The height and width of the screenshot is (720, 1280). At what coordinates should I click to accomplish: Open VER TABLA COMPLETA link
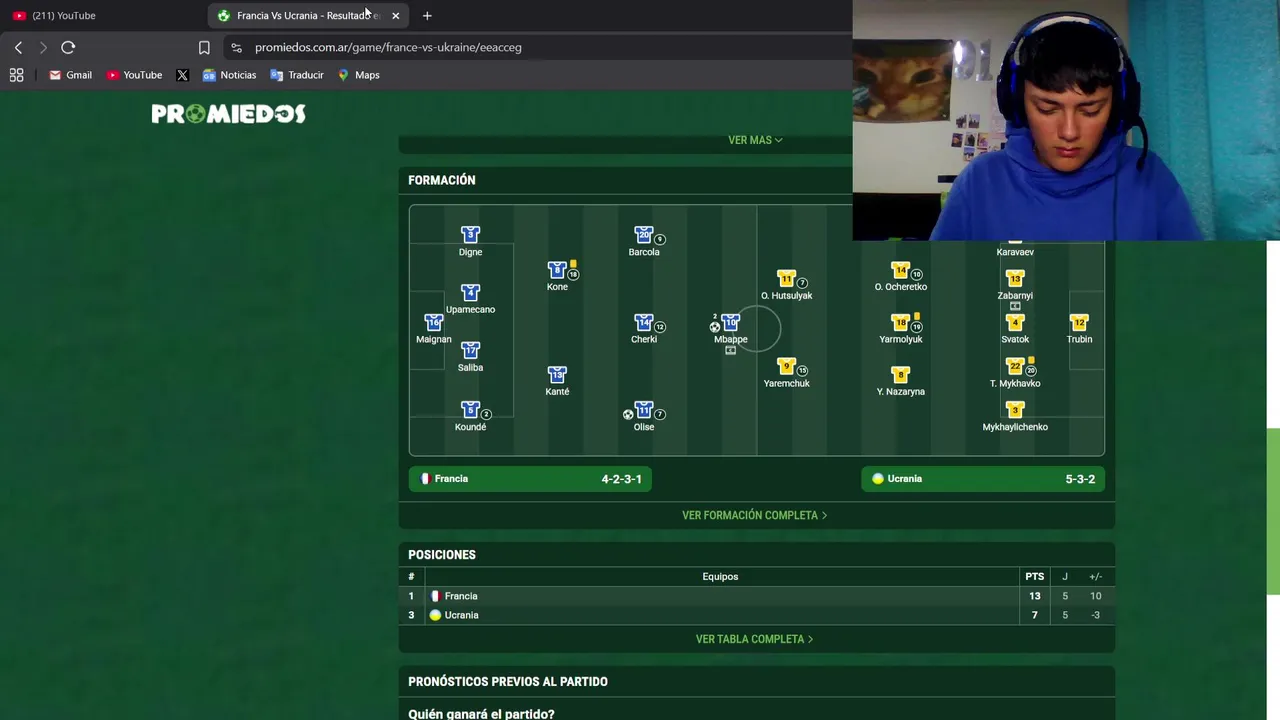tap(755, 639)
